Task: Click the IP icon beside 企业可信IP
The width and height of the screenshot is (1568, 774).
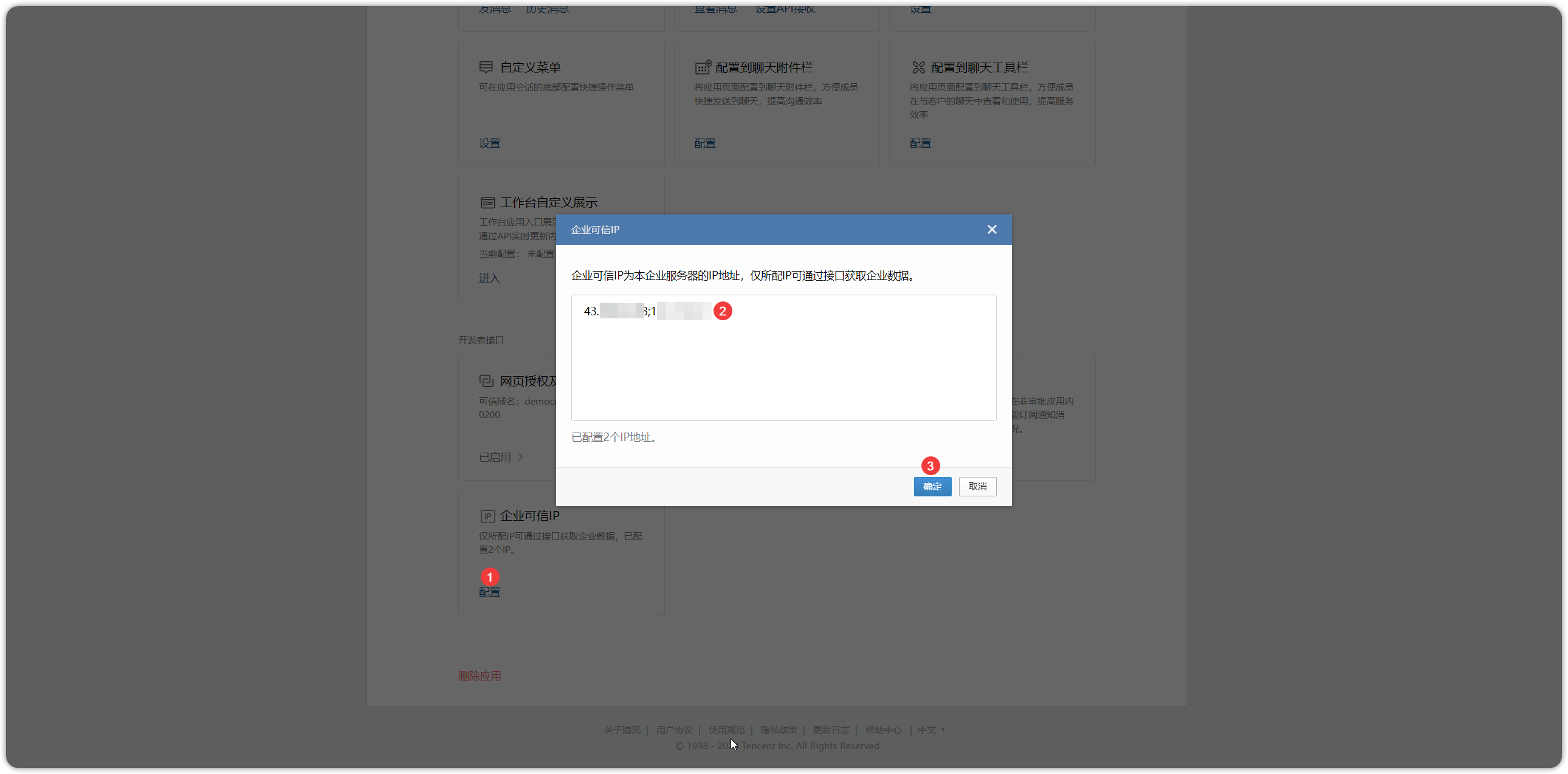Action: [487, 516]
